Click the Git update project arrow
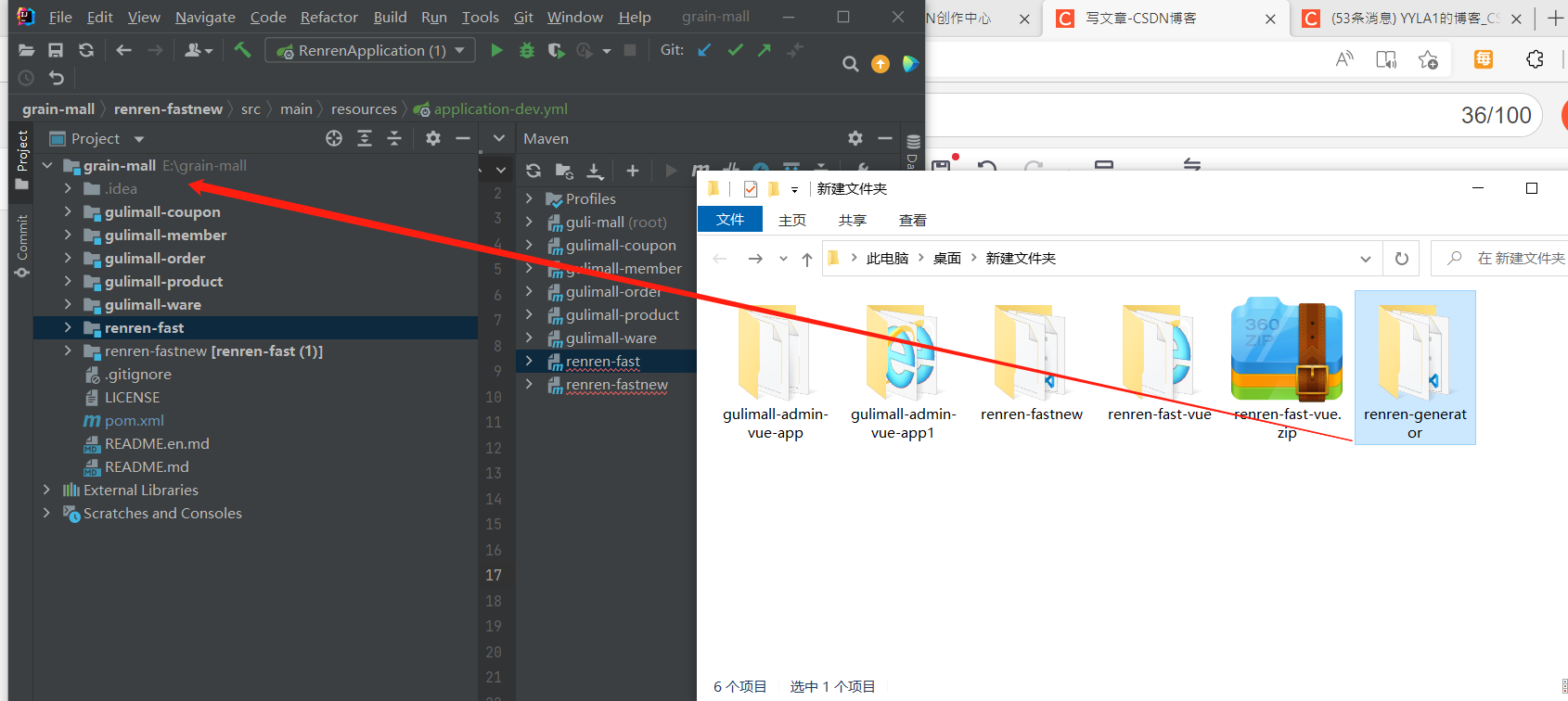1568x701 pixels. point(704,50)
